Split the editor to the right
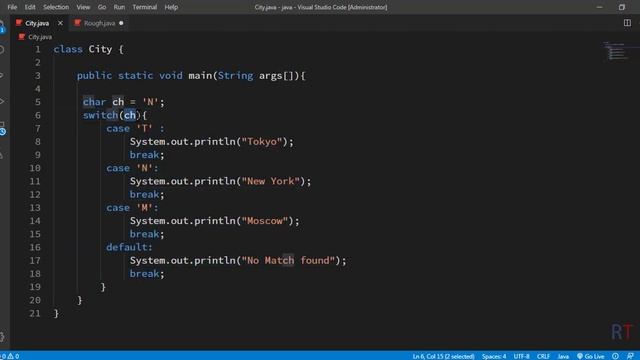The height and width of the screenshot is (360, 640). (x=627, y=23)
